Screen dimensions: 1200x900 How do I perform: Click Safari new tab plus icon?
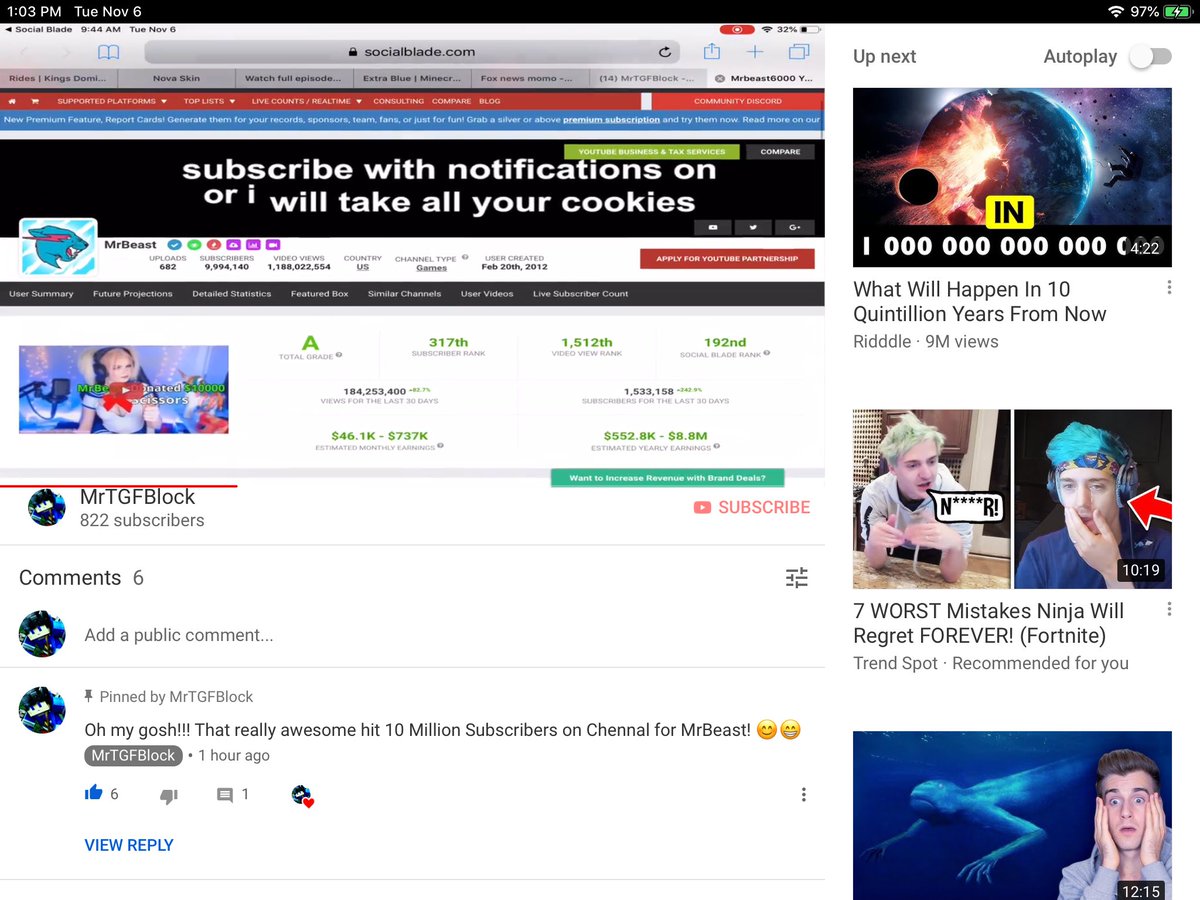point(755,52)
